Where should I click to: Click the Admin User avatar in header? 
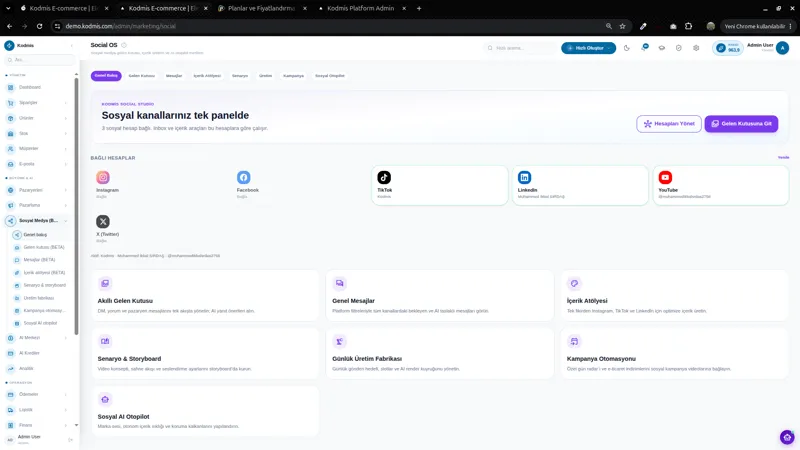pyautogui.click(x=782, y=48)
